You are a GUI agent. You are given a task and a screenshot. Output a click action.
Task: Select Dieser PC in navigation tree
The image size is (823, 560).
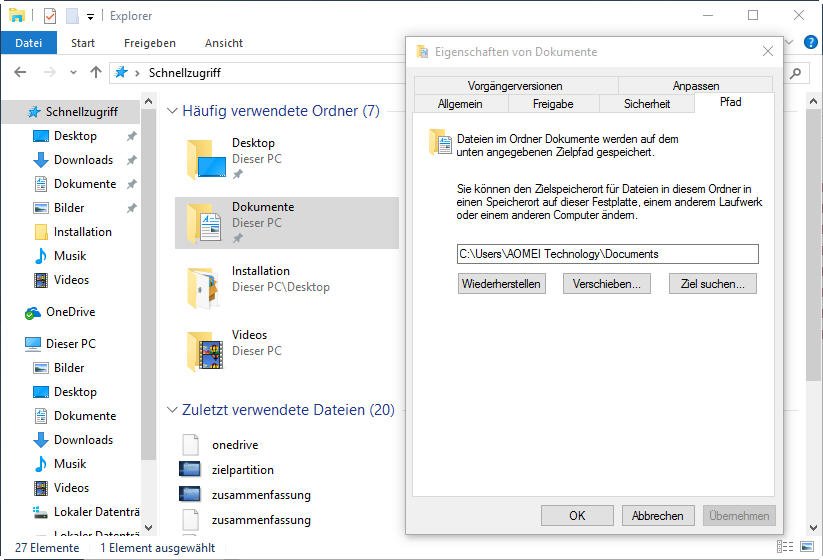click(70, 343)
